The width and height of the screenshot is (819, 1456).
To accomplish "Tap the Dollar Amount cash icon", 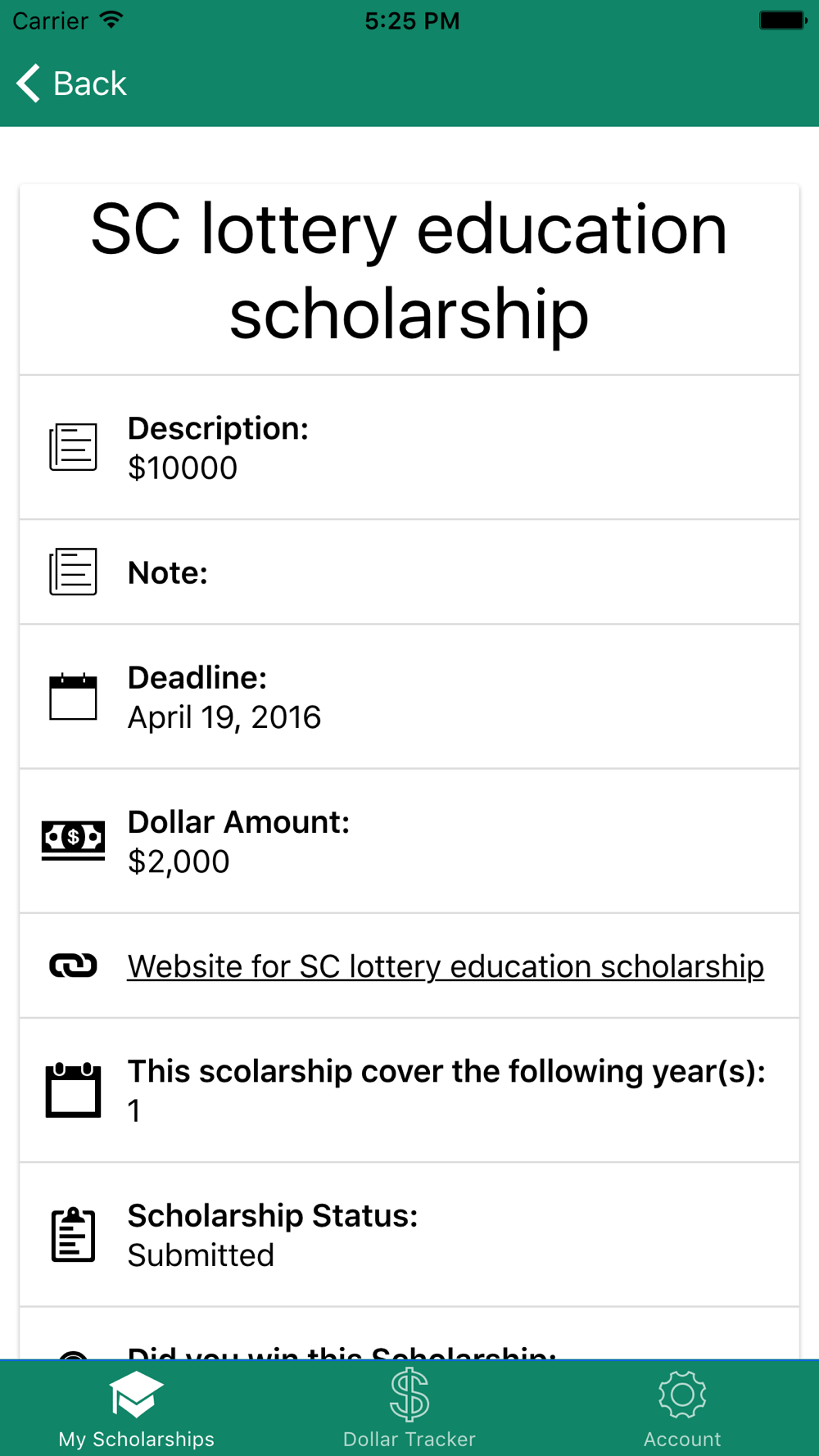I will pyautogui.click(x=73, y=840).
